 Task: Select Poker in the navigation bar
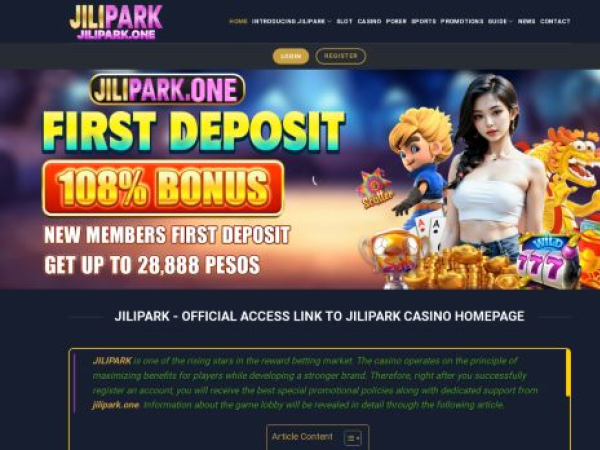click(396, 21)
